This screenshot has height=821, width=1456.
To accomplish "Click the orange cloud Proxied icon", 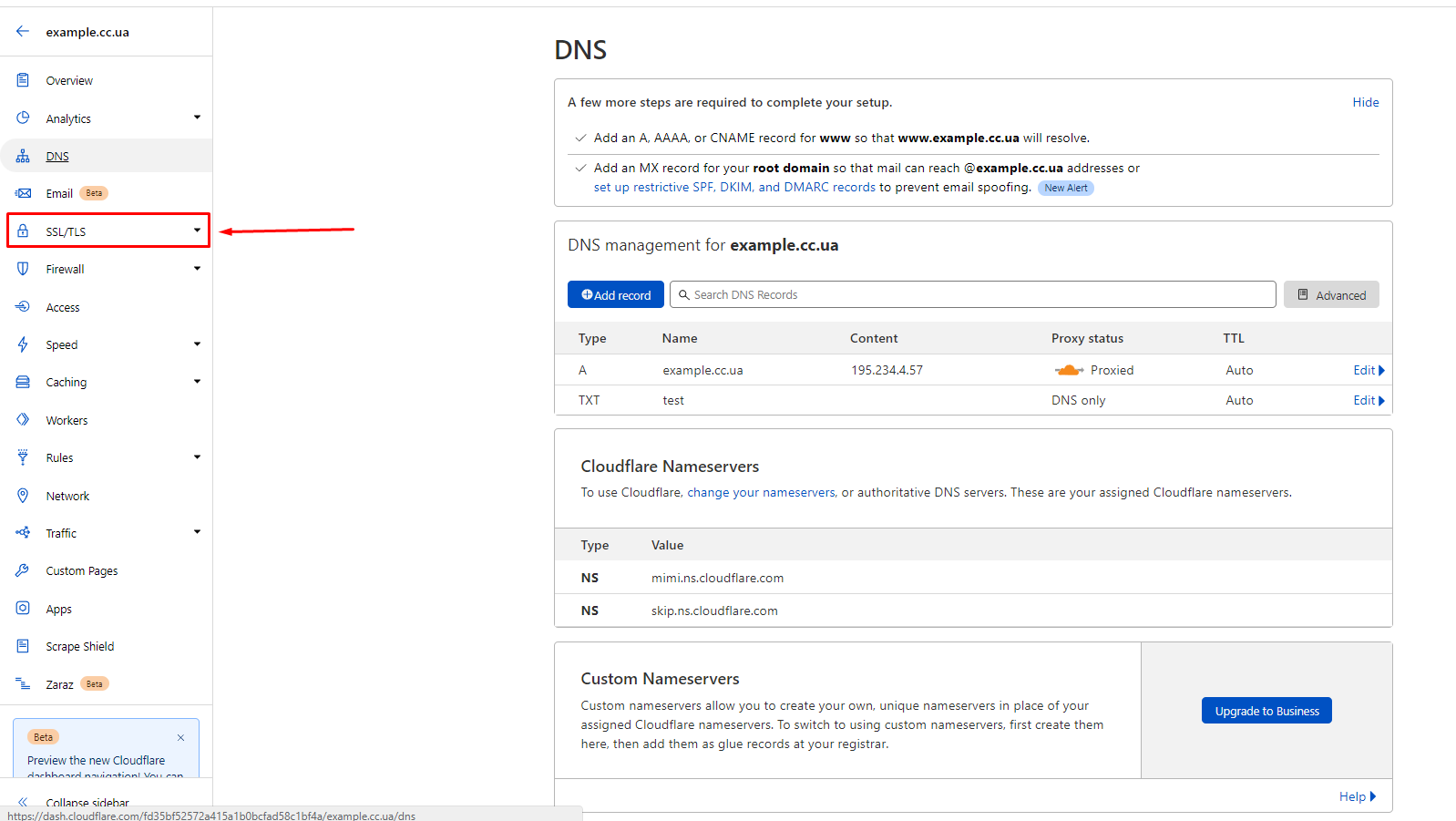I will (1069, 370).
